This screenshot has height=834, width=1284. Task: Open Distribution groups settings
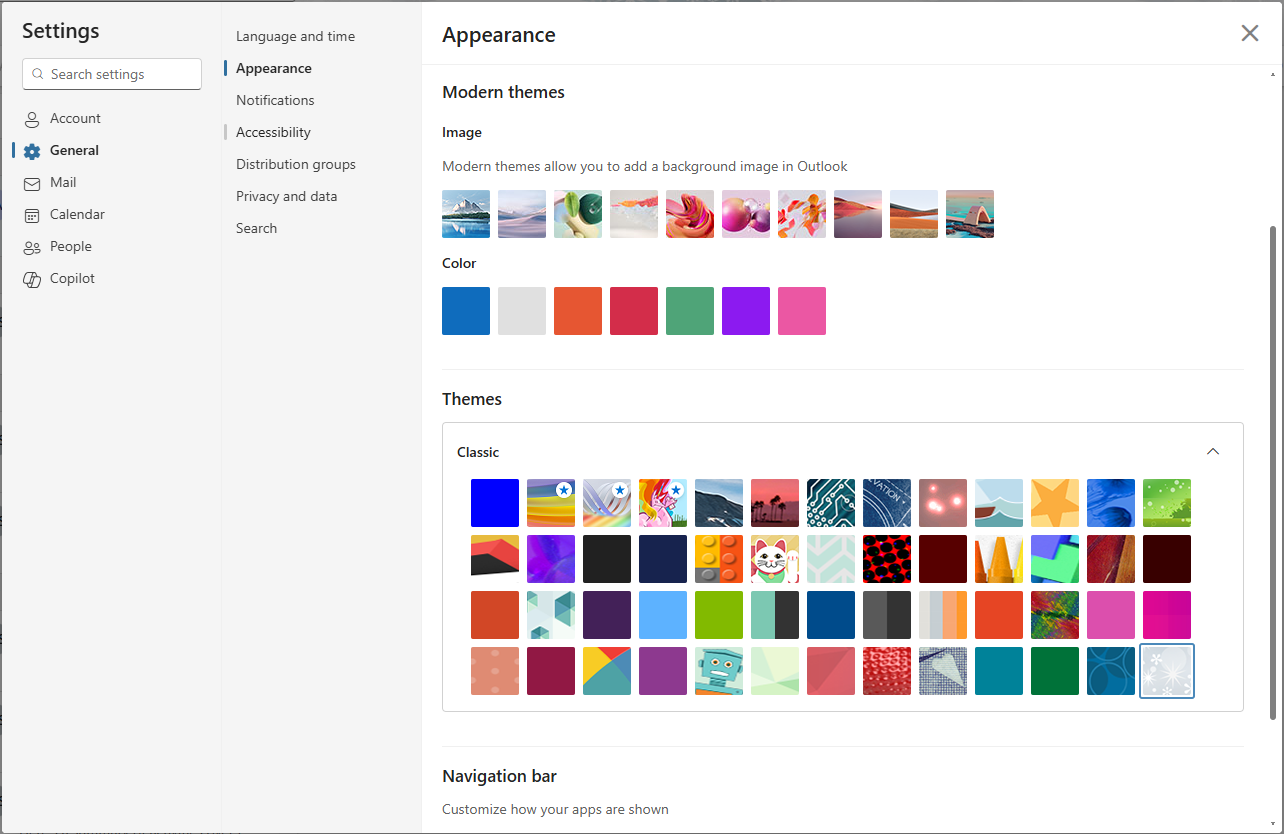295,164
